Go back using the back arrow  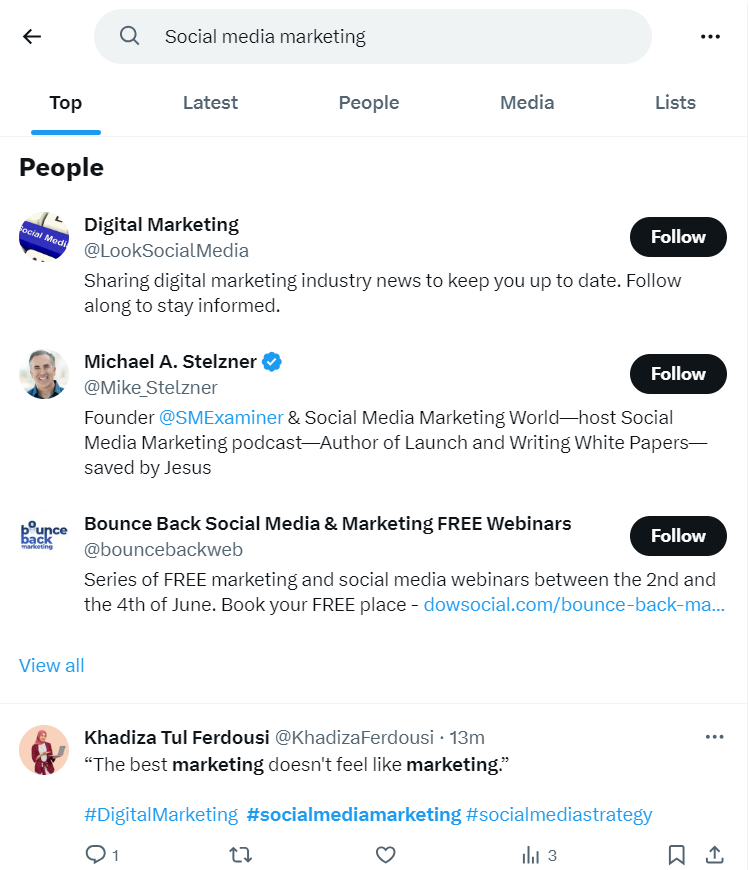pyautogui.click(x=31, y=36)
